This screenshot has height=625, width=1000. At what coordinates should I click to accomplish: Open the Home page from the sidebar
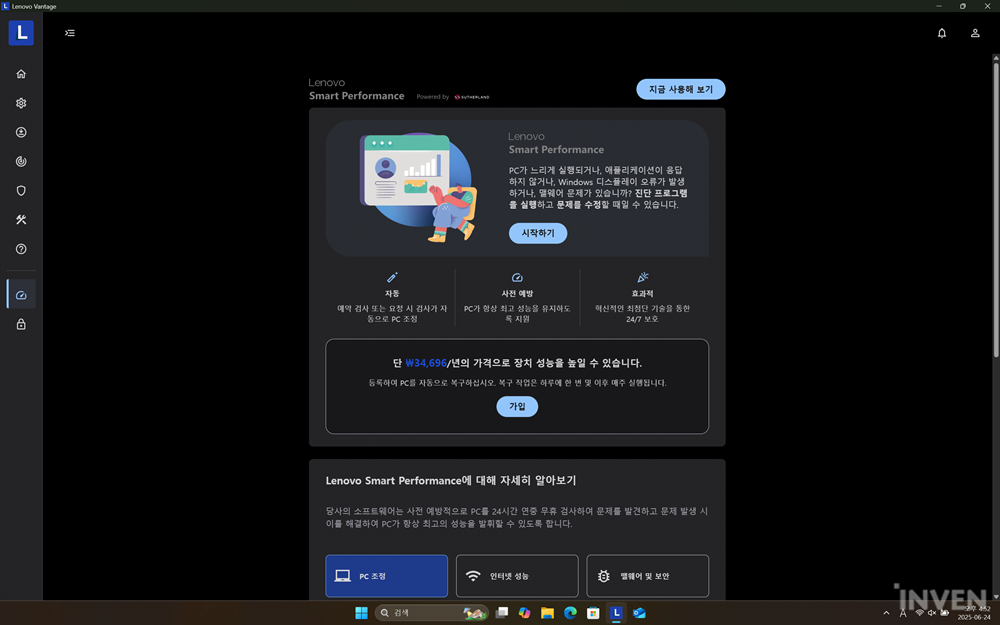(x=21, y=74)
